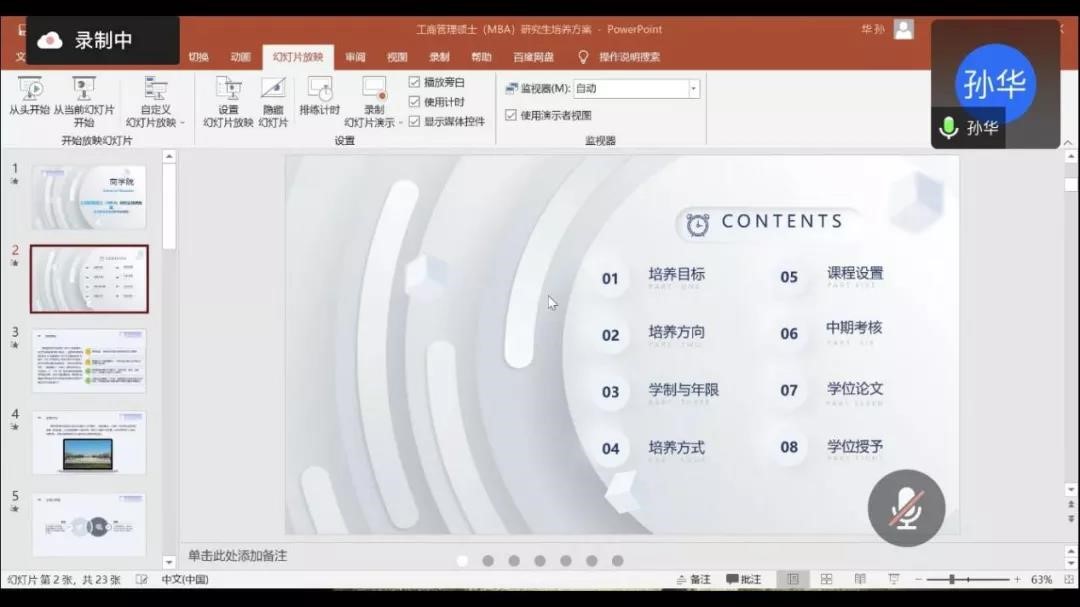Viewport: 1080px width, 607px height.
Task: Click the clock icon beside CONTENTS
Action: pyautogui.click(x=697, y=224)
